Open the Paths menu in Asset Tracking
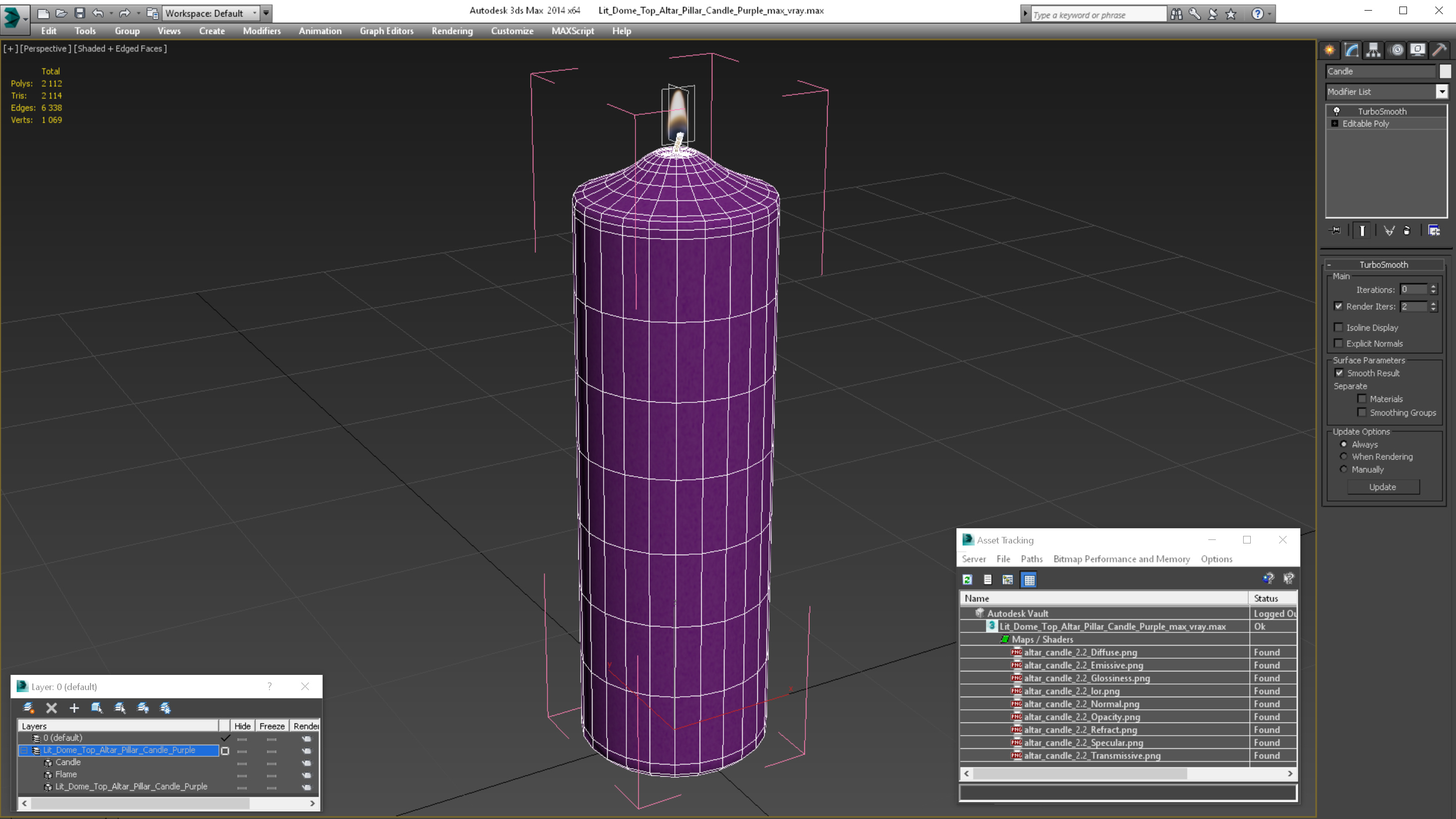The height and width of the screenshot is (819, 1456). tap(1031, 559)
